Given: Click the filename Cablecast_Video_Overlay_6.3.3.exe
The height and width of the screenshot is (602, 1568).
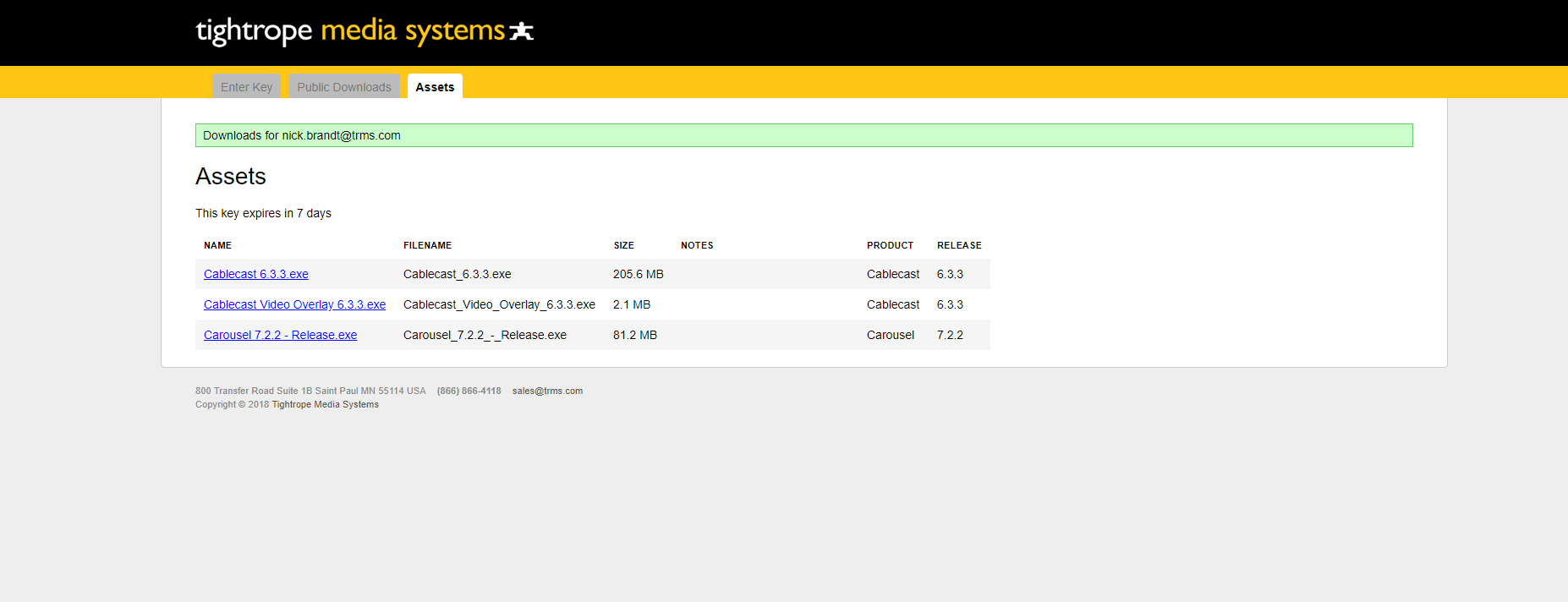Looking at the screenshot, I should tap(499, 304).
